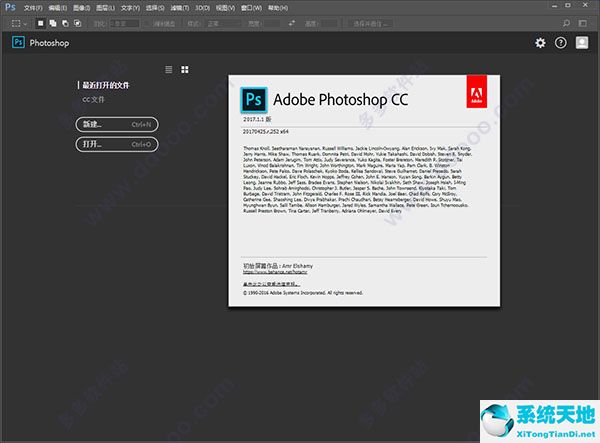
Task: Click the Ps logo in the title bar
Action: pos(10,7)
